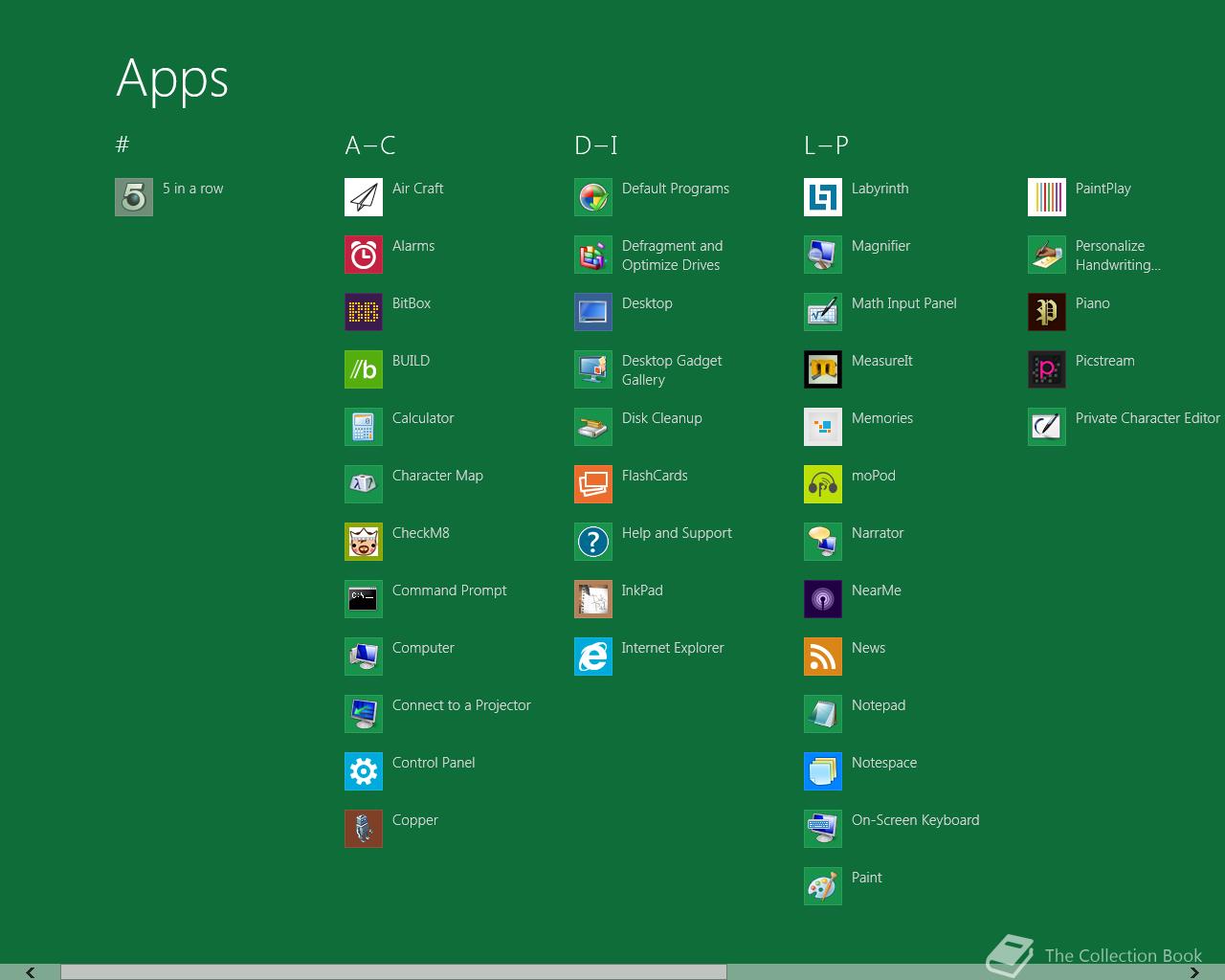
Task: Open the Default Programs icon
Action: click(x=593, y=197)
